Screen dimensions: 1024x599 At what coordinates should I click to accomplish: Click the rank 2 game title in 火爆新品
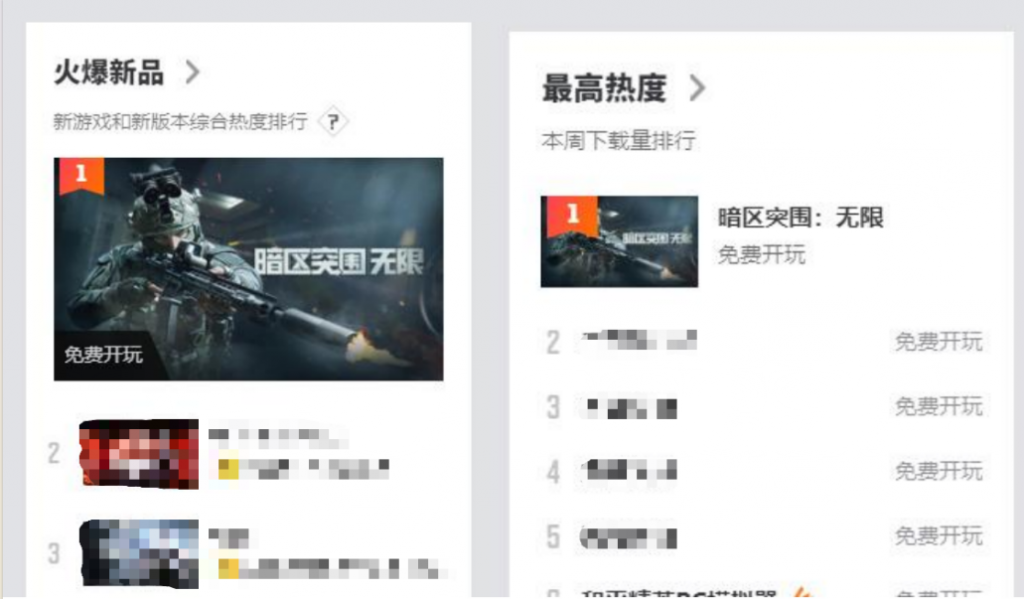(x=278, y=436)
